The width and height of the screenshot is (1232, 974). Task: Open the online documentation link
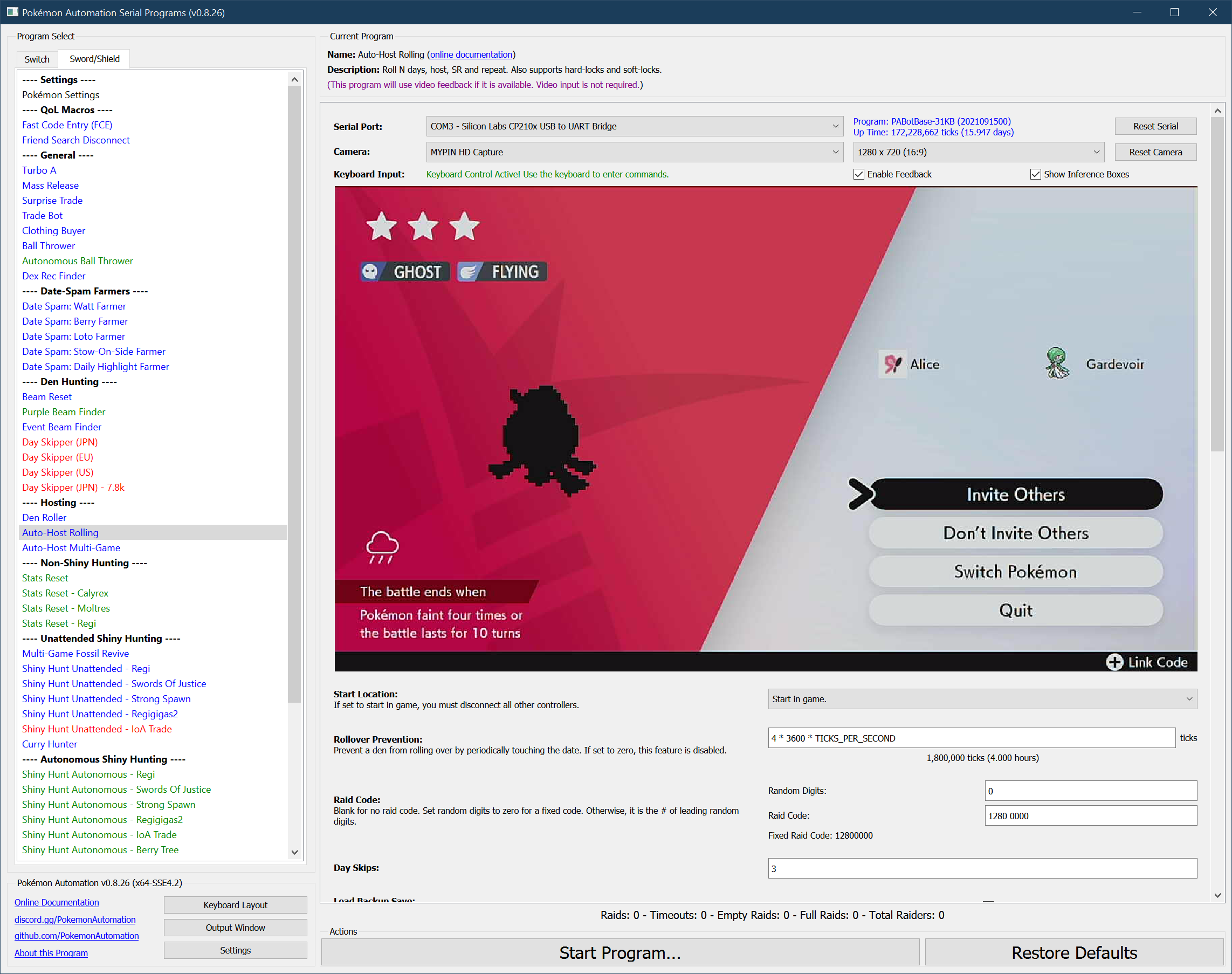tap(471, 54)
